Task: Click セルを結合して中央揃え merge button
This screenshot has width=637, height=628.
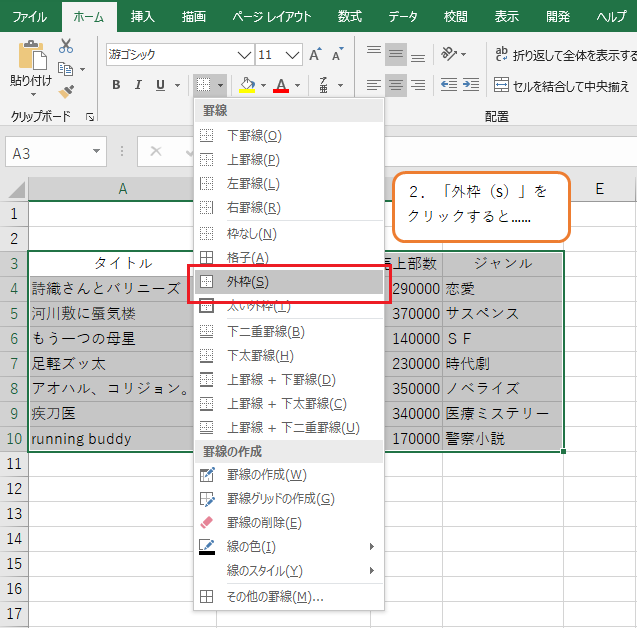Action: point(561,85)
